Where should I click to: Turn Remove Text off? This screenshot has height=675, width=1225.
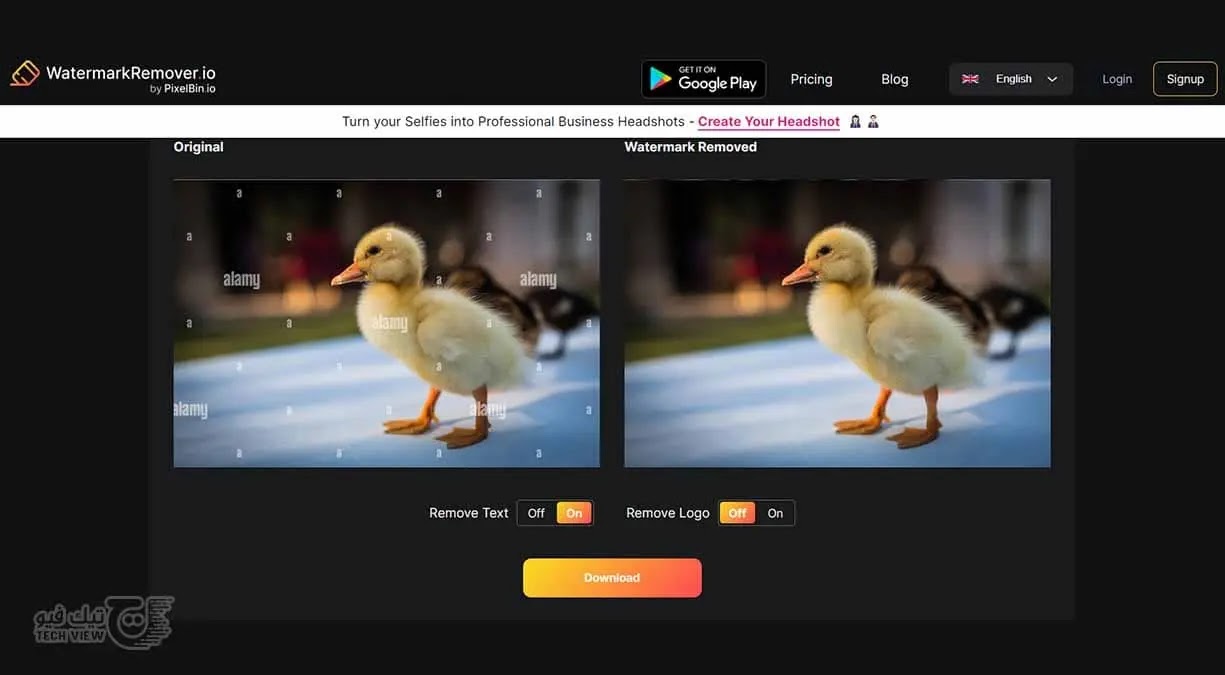[x=536, y=513]
